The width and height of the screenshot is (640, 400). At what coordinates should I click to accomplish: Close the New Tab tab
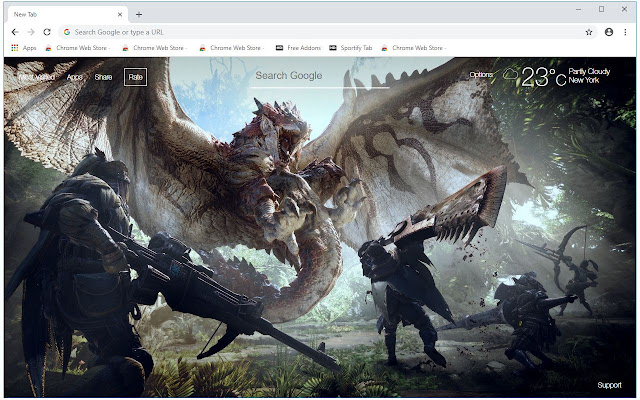click(x=120, y=14)
